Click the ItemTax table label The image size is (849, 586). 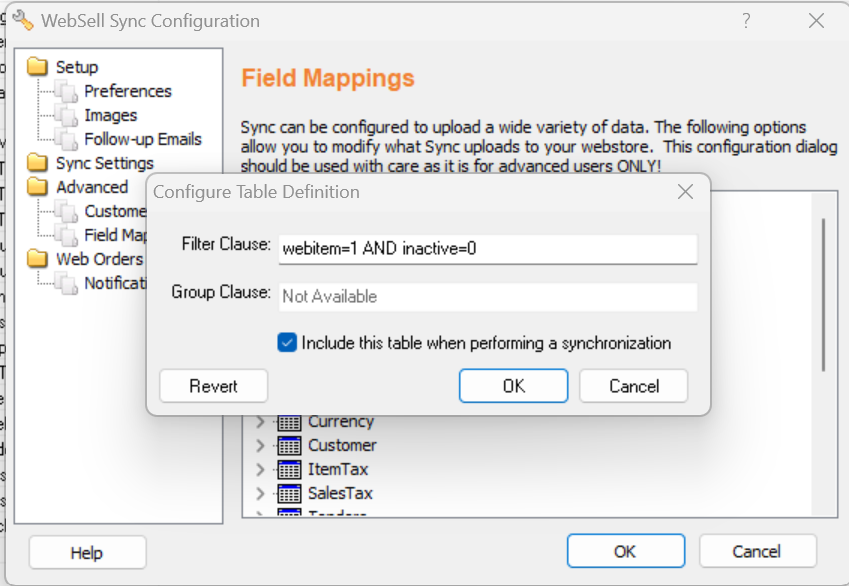coord(338,469)
